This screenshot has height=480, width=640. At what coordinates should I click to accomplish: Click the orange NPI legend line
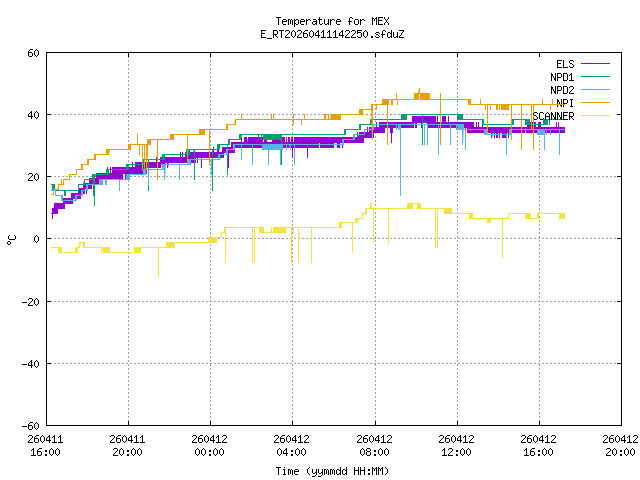click(x=595, y=103)
